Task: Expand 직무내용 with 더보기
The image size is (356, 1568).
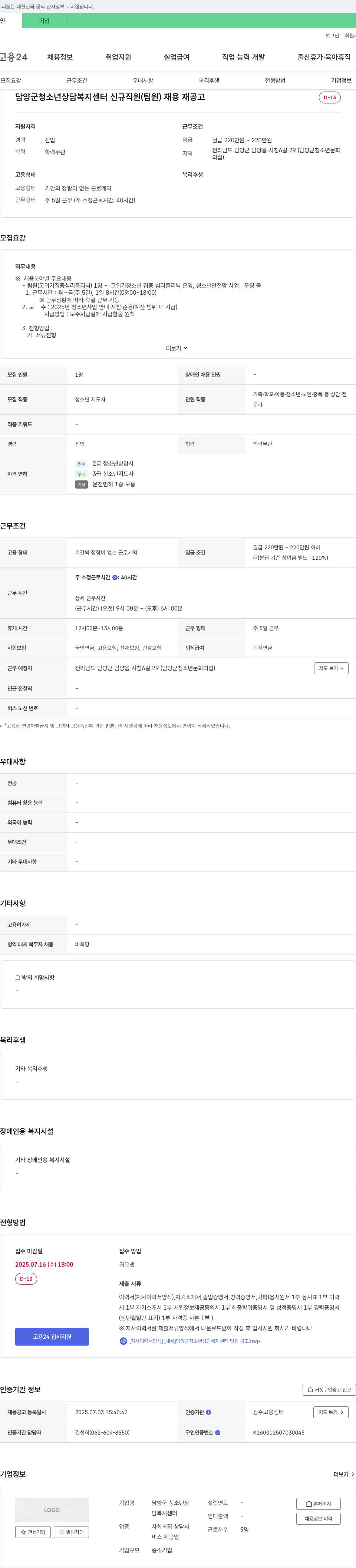Action: coord(177,348)
